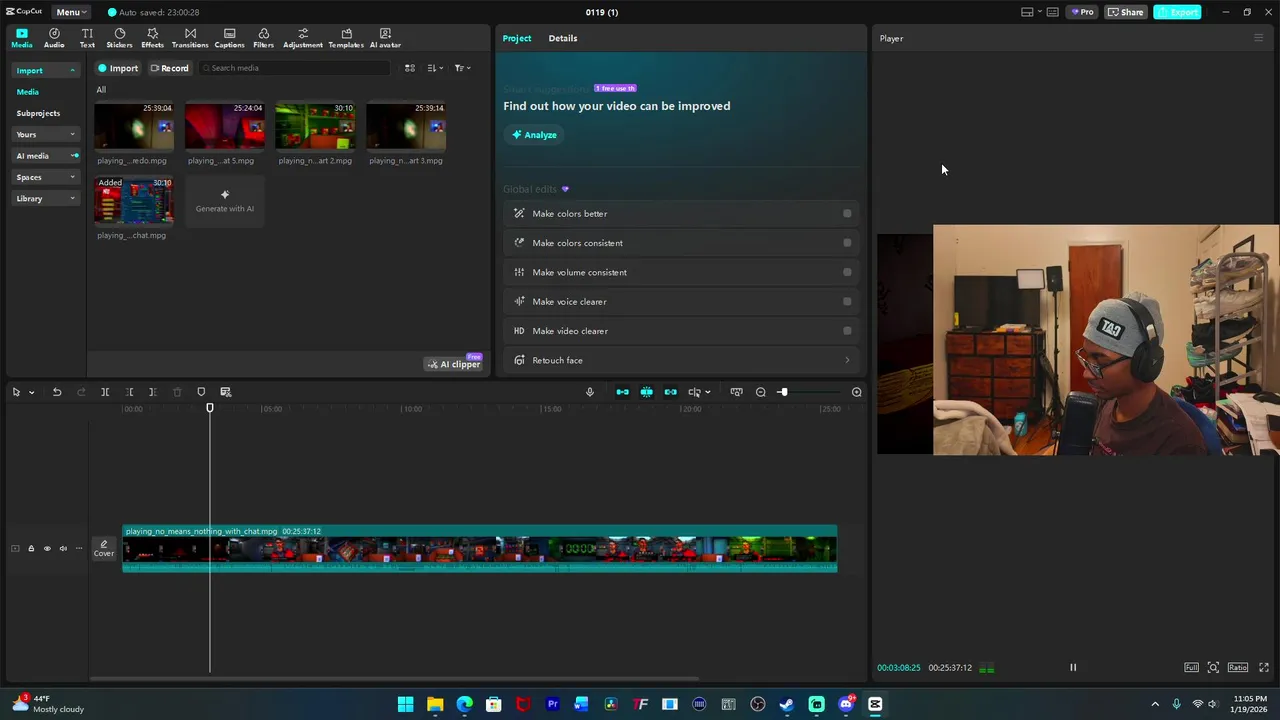
Task: Open the Adjustment panel
Action: (x=303, y=38)
